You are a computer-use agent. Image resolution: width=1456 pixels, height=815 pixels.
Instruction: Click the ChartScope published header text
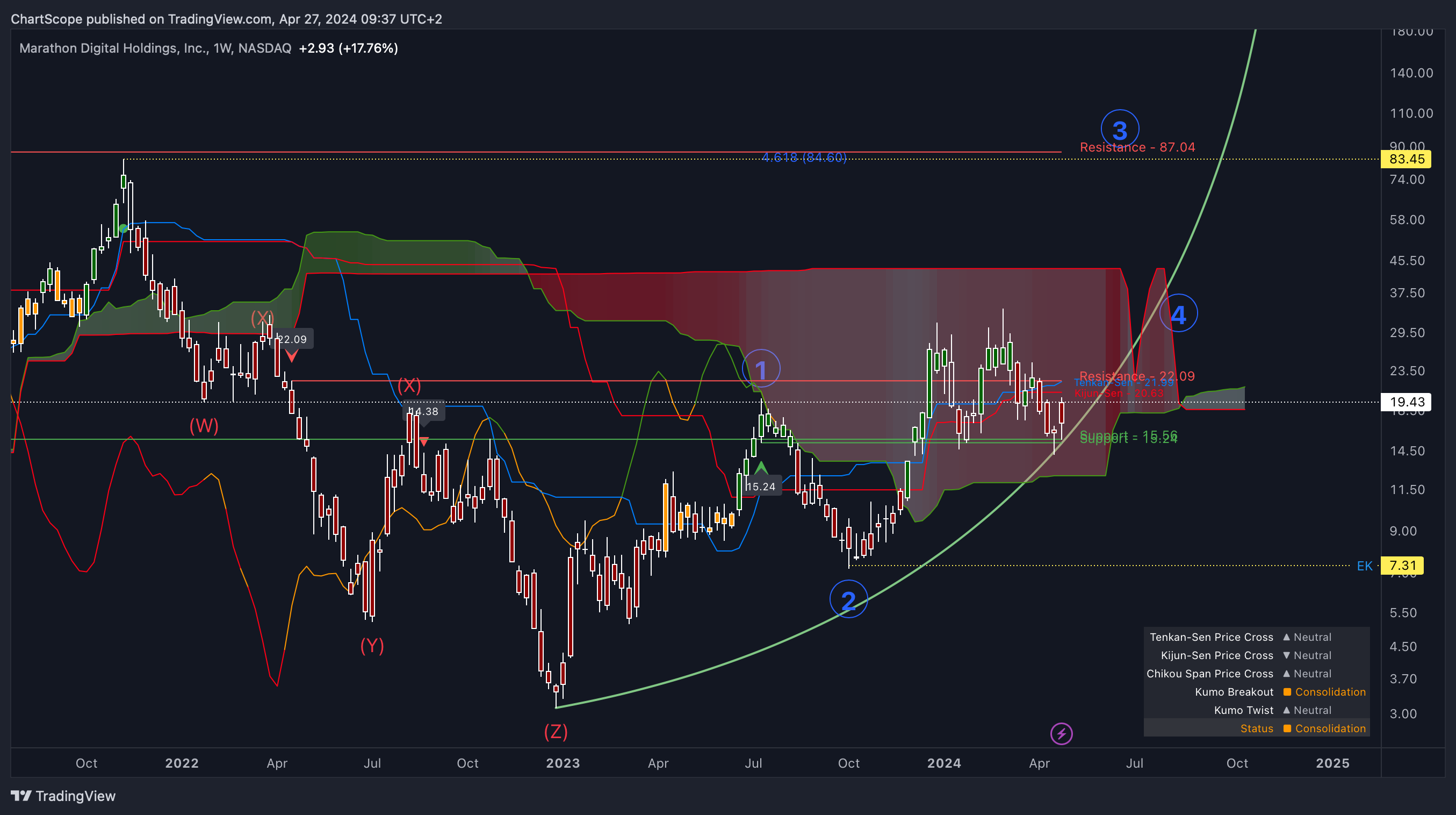point(226,19)
